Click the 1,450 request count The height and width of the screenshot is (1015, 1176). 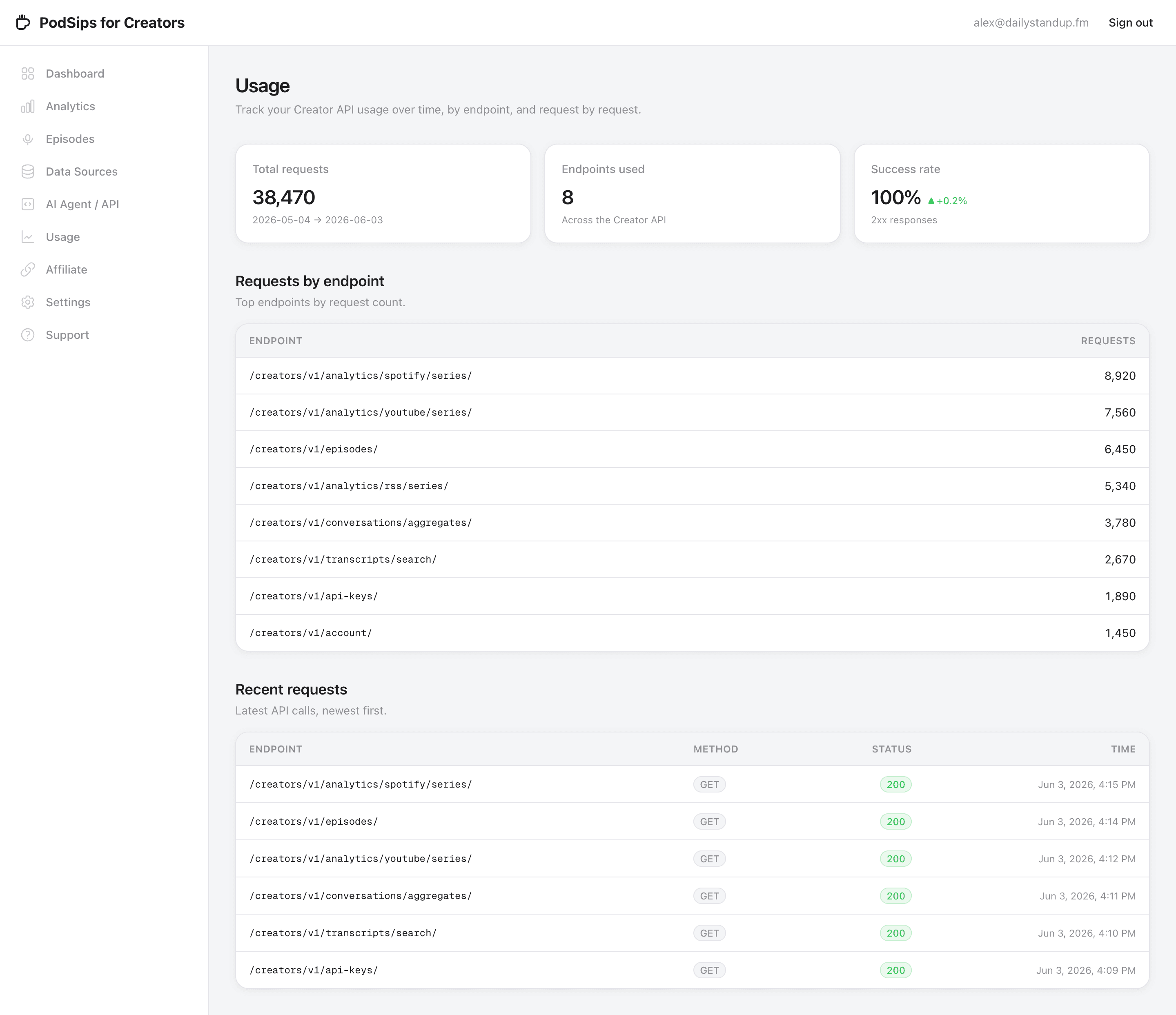1120,633
